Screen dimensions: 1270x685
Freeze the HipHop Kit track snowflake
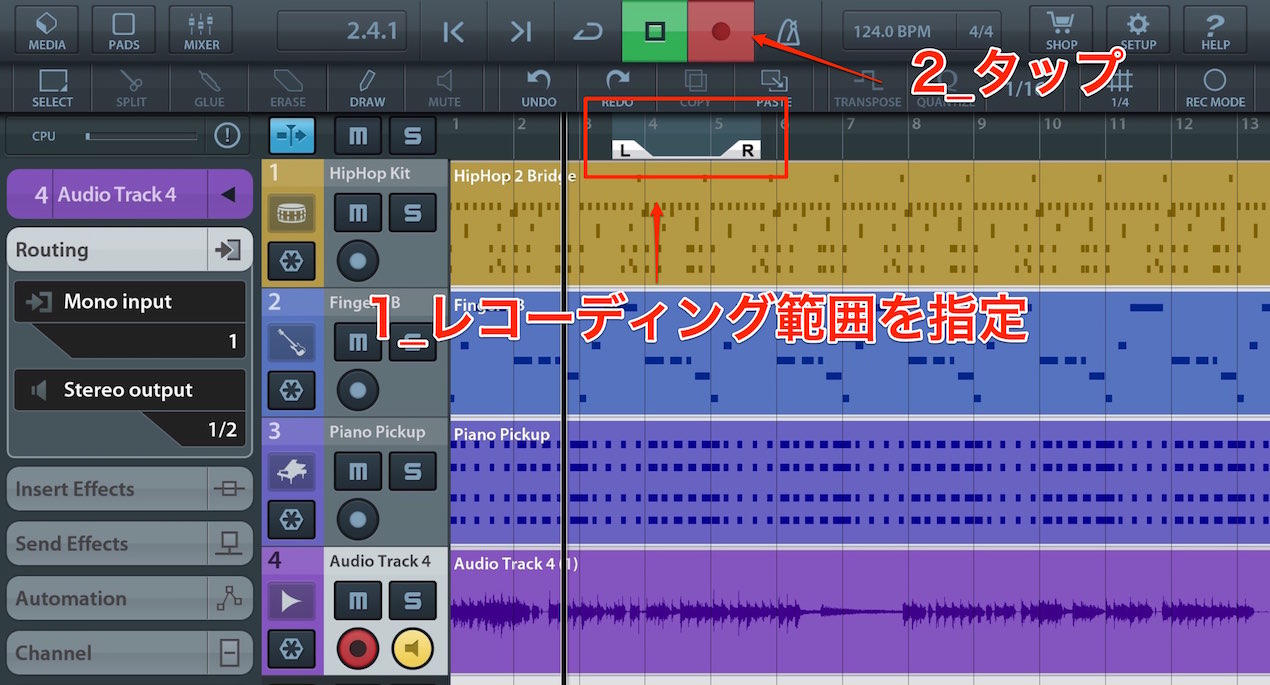click(291, 262)
